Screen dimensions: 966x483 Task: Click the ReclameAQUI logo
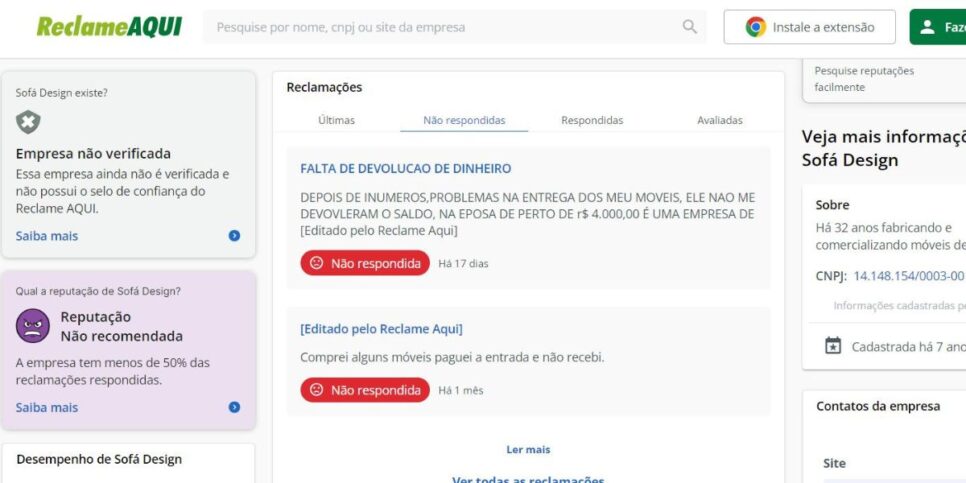pyautogui.click(x=109, y=26)
